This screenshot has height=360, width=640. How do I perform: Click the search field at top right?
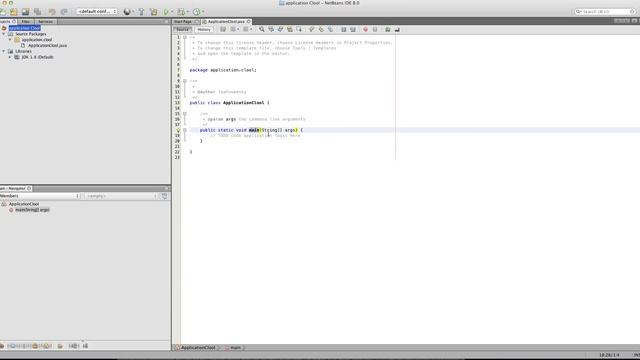tap(605, 11)
